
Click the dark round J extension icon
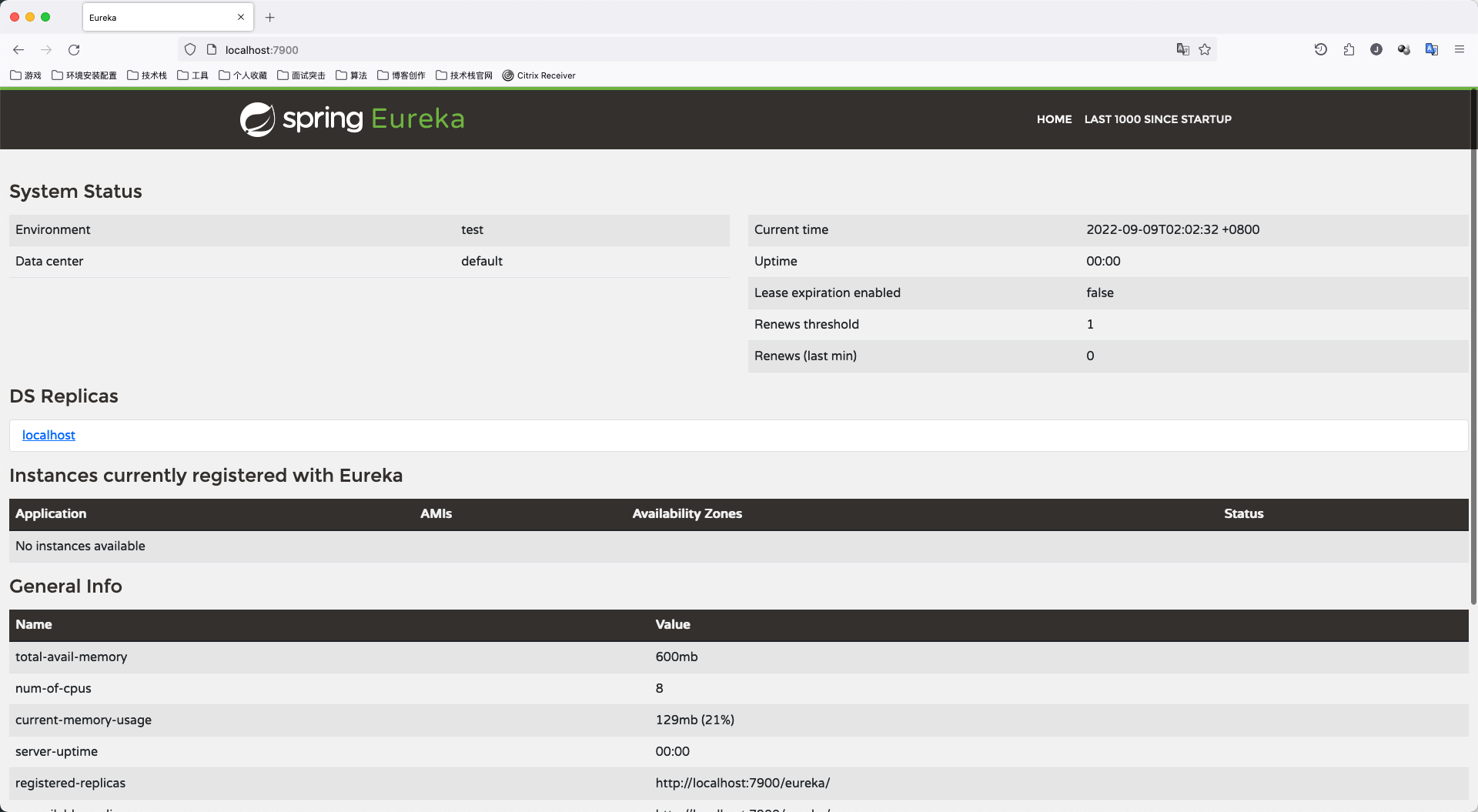(x=1376, y=49)
